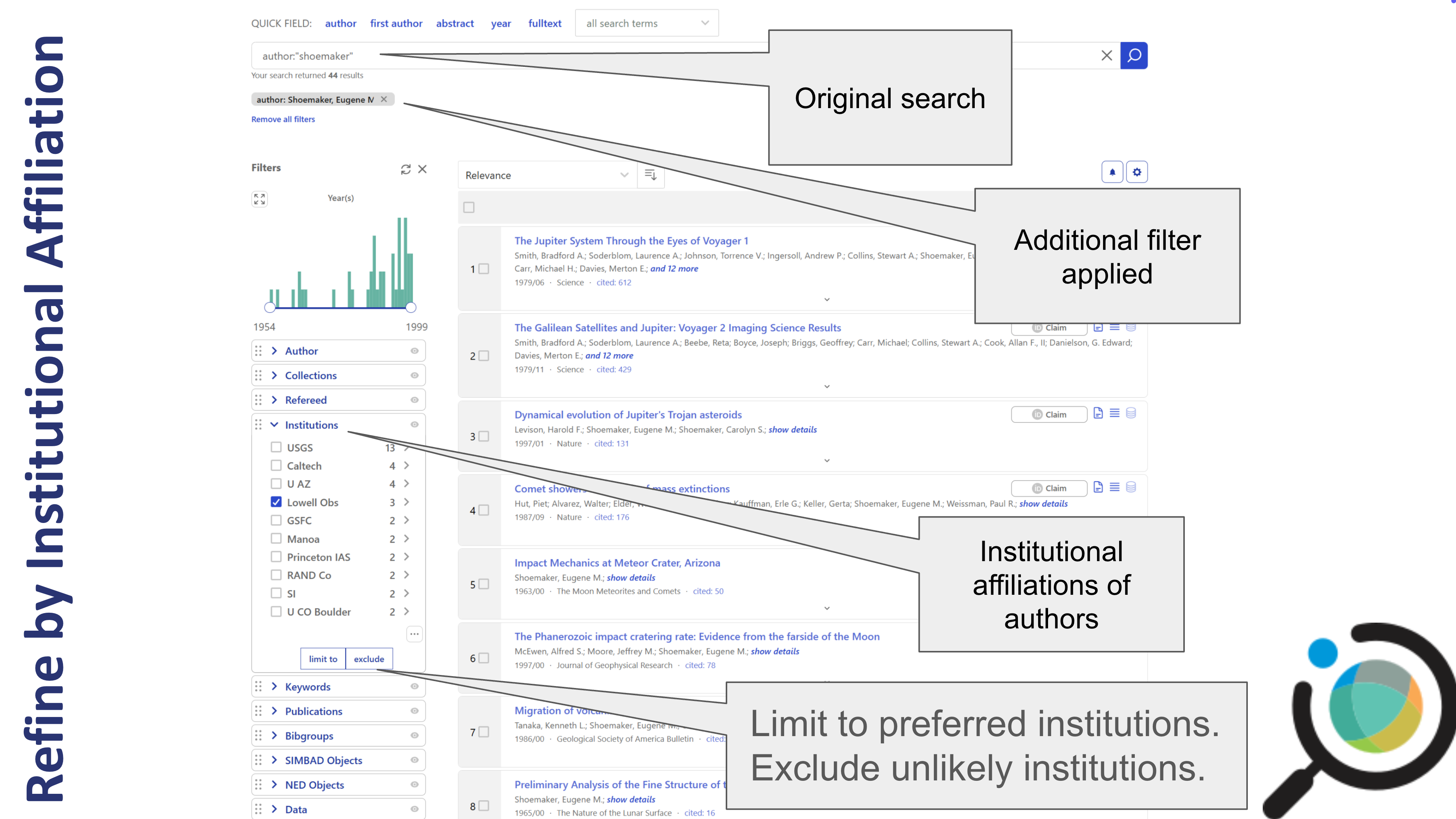The height and width of the screenshot is (819, 1456).
Task: Check the GSFC institution checkbox
Action: 276,520
